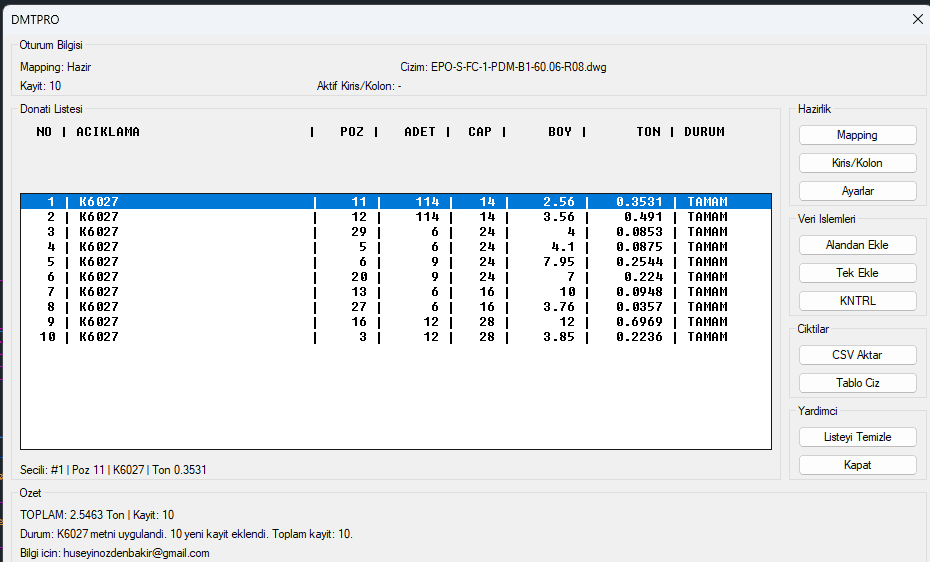Close the DMTPRO dialog window
The image size is (930, 562).
pos(917,18)
